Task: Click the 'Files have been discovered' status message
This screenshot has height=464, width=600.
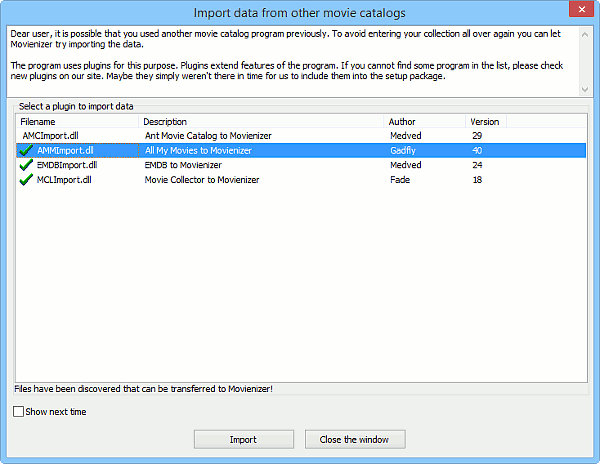Action: coord(143,389)
